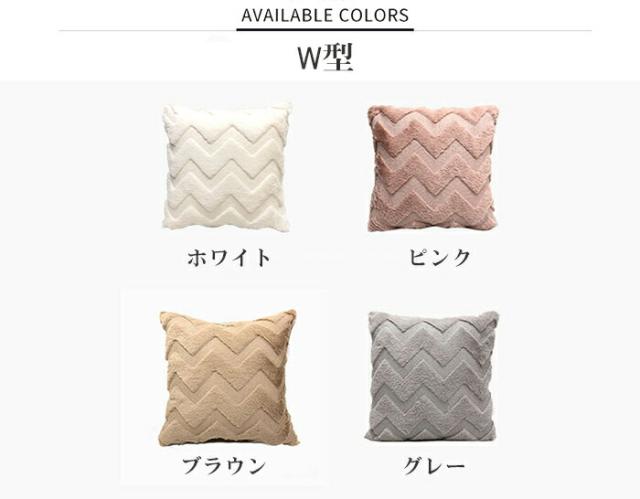Click the thin gray divider line under heading
Image resolution: width=640 pixels, height=499 pixels.
[x=325, y=30]
